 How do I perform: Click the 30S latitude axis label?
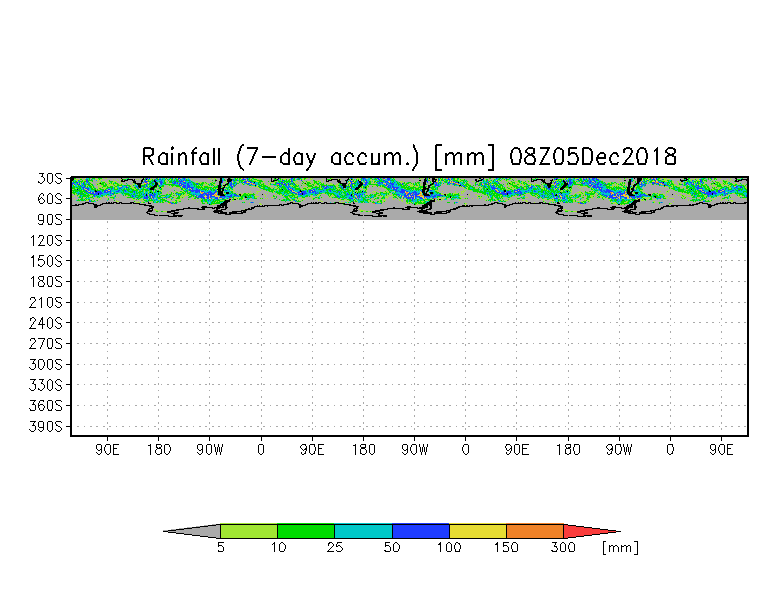(x=50, y=178)
